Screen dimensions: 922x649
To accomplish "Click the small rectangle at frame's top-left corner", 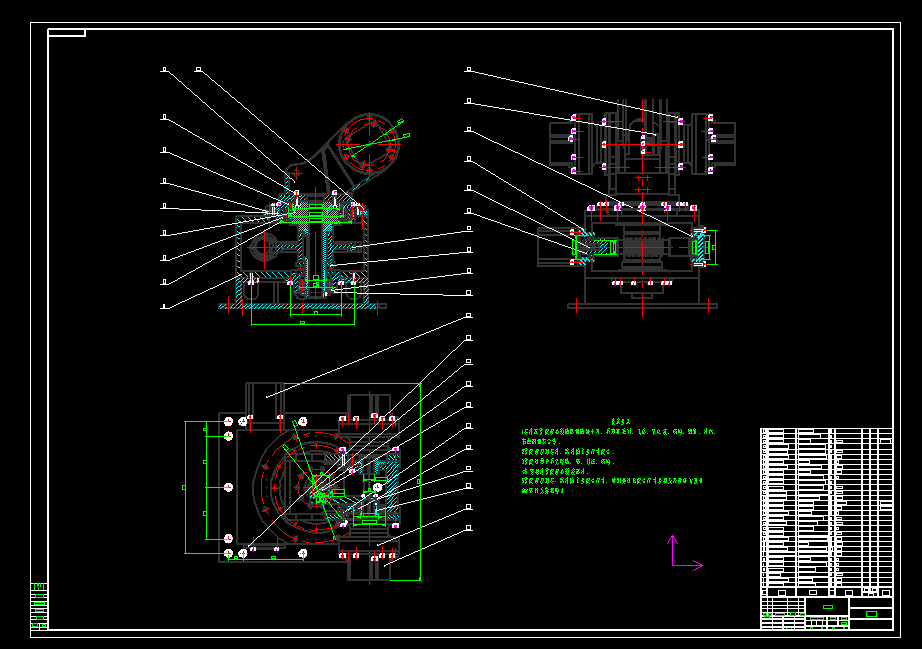I will click(x=66, y=33).
